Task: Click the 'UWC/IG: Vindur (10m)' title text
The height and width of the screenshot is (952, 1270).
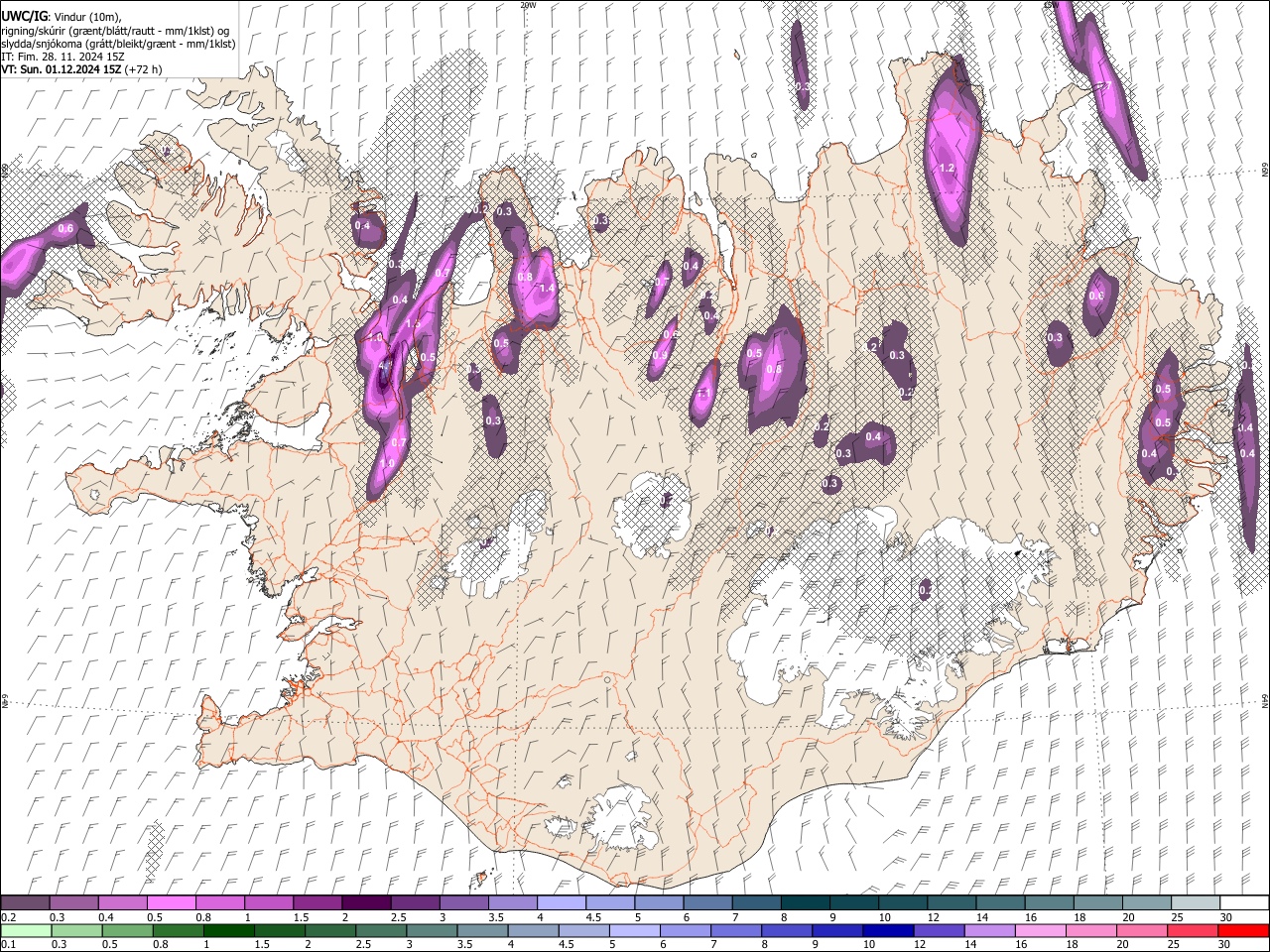Action: pos(62,17)
